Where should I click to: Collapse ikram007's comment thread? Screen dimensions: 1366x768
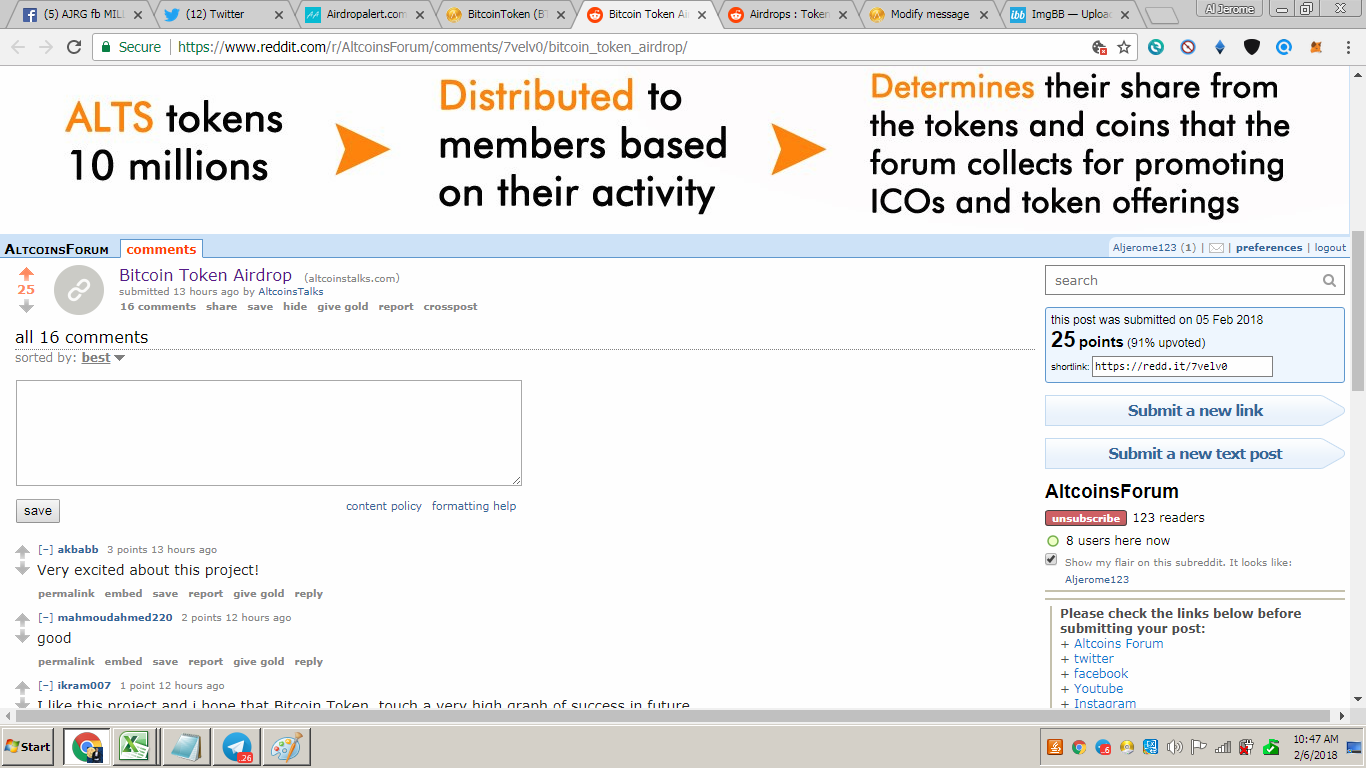pyautogui.click(x=45, y=686)
